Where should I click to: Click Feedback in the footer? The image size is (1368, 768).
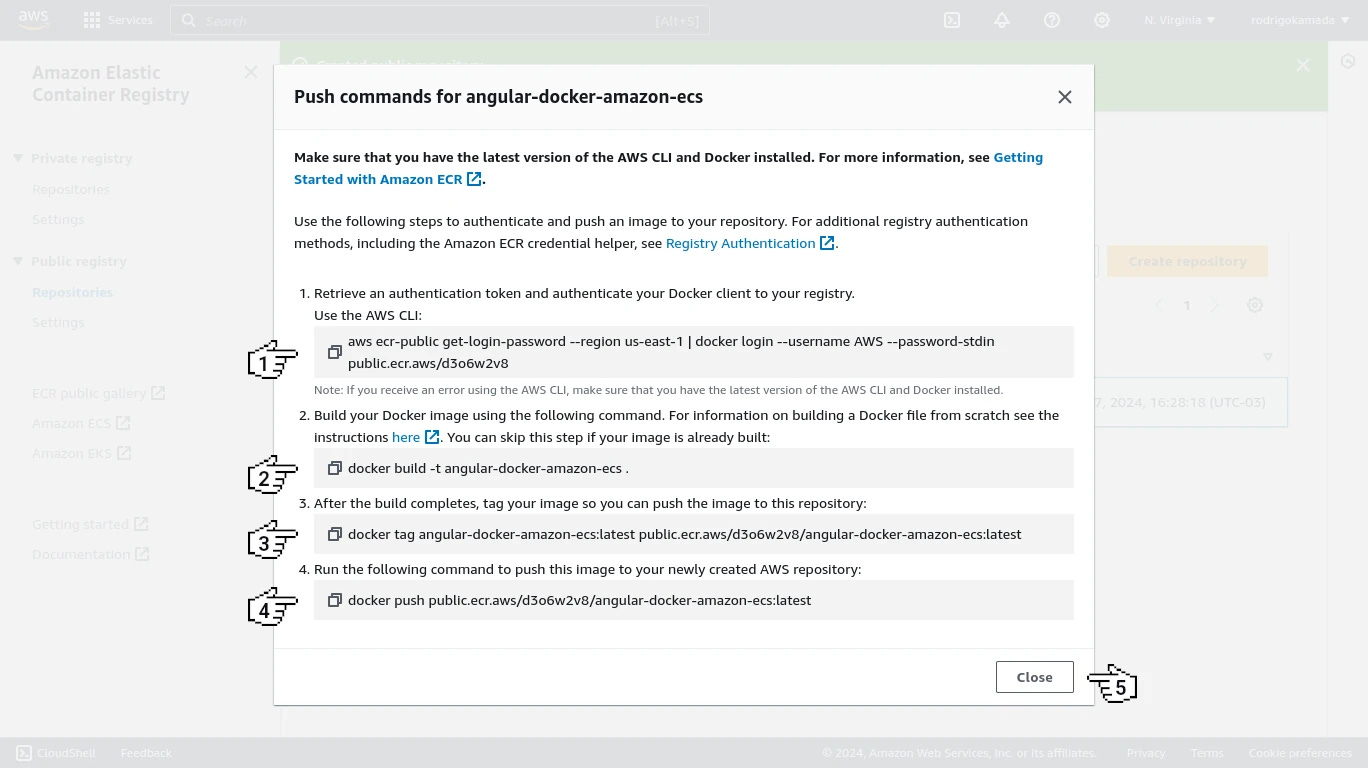tap(146, 753)
